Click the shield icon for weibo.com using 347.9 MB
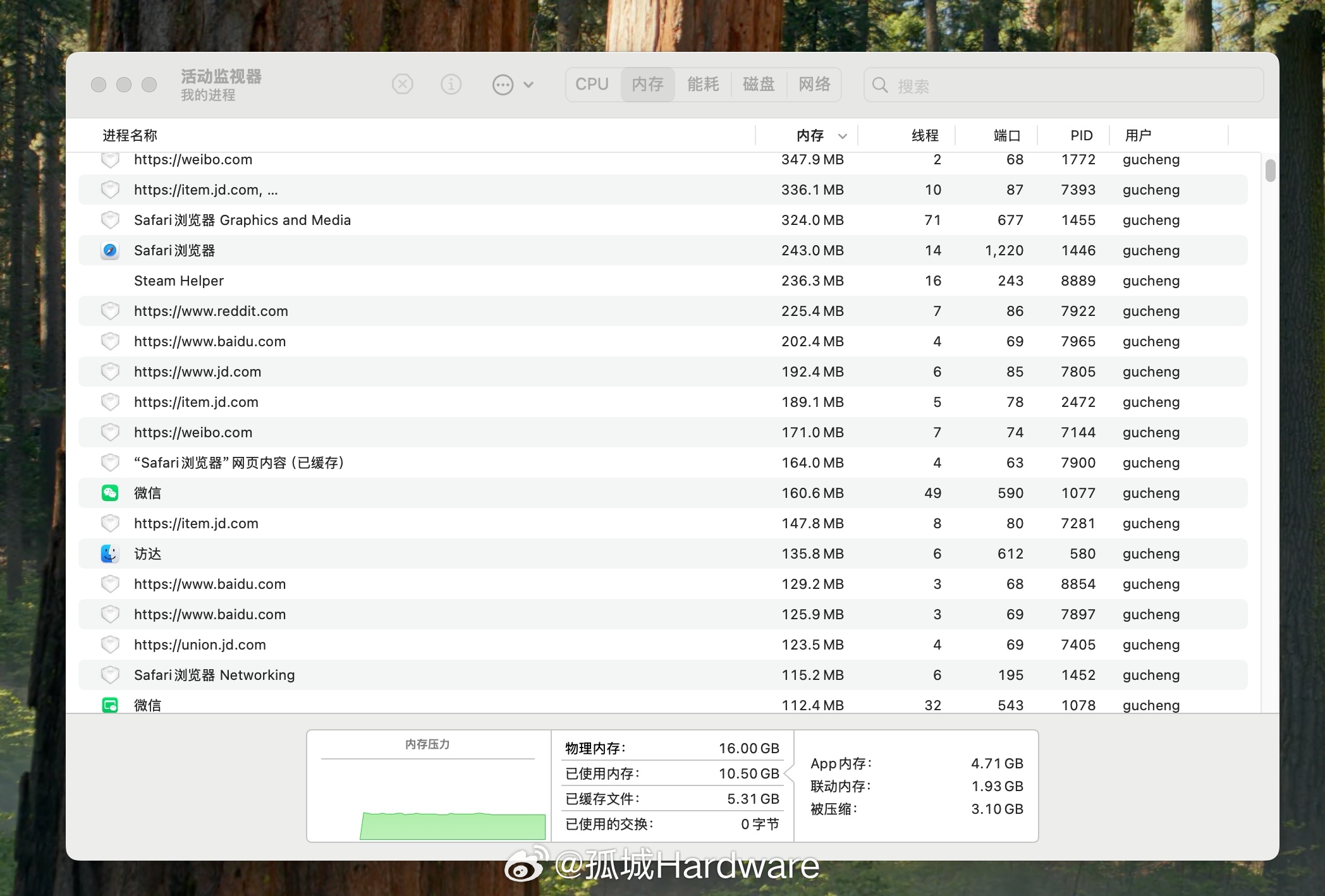Screen dimensions: 1325x896 pos(110,160)
